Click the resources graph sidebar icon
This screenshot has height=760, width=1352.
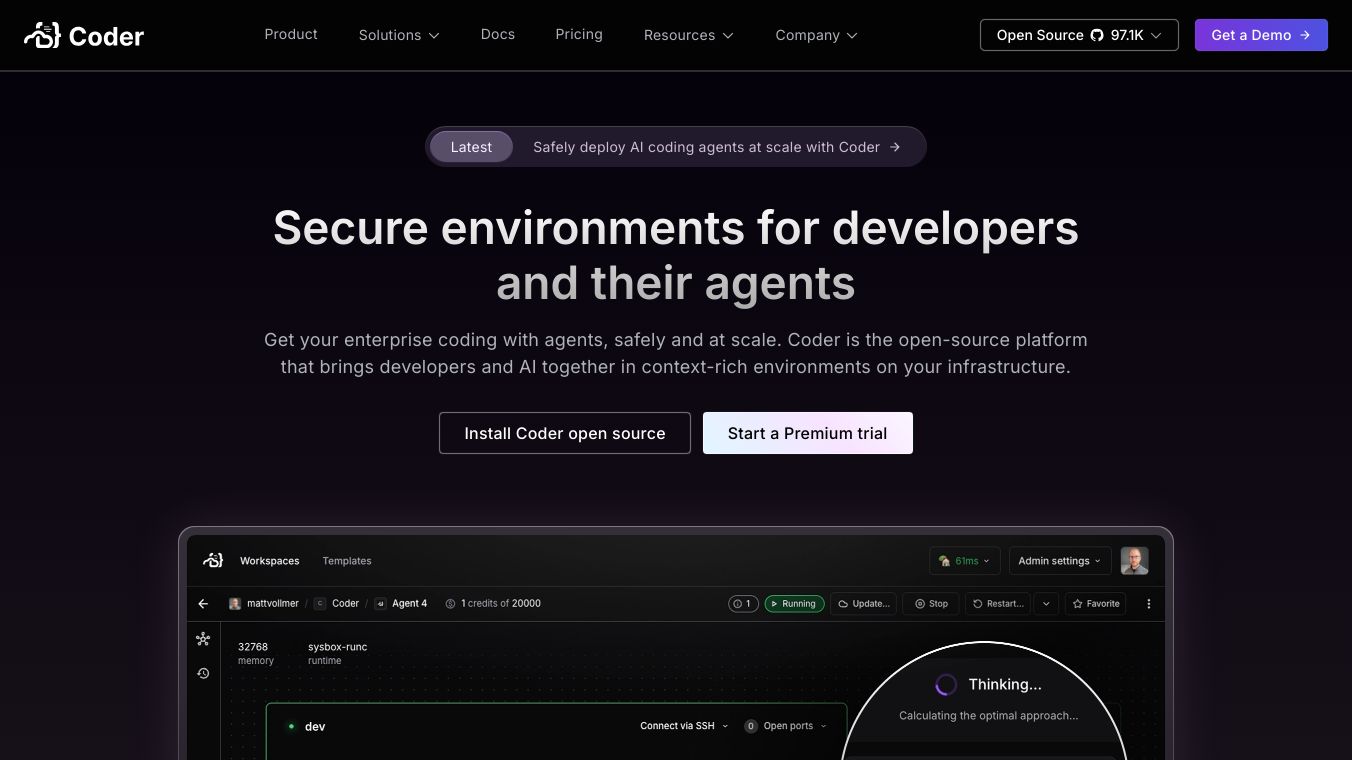click(203, 639)
